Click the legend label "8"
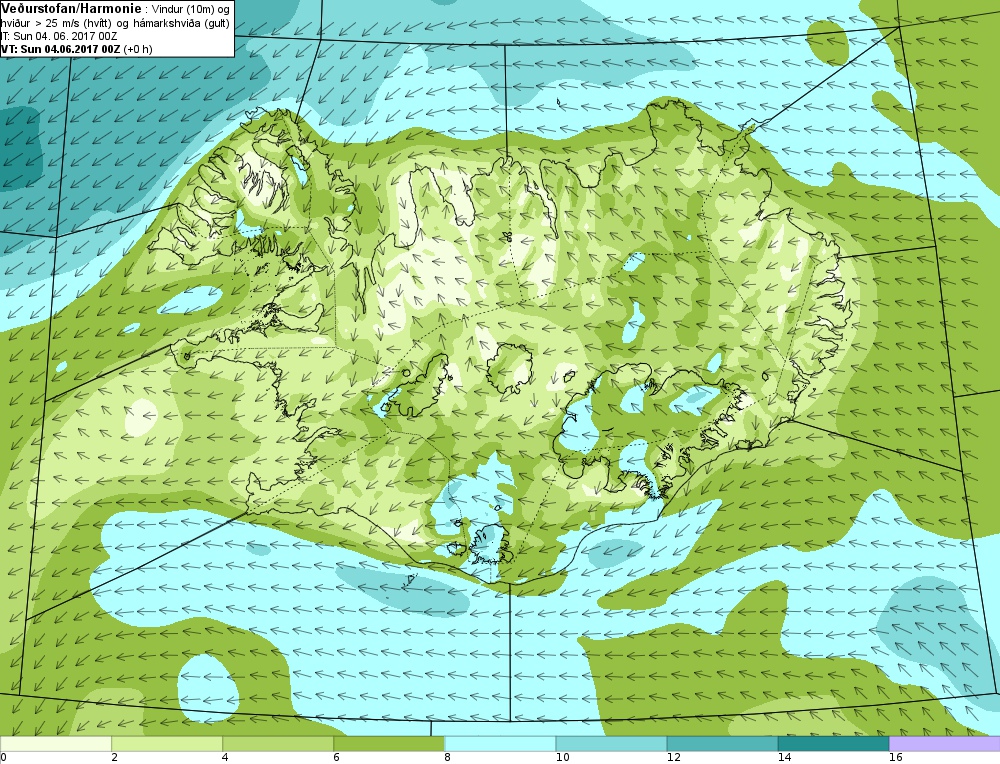The height and width of the screenshot is (764, 1000). (x=447, y=758)
